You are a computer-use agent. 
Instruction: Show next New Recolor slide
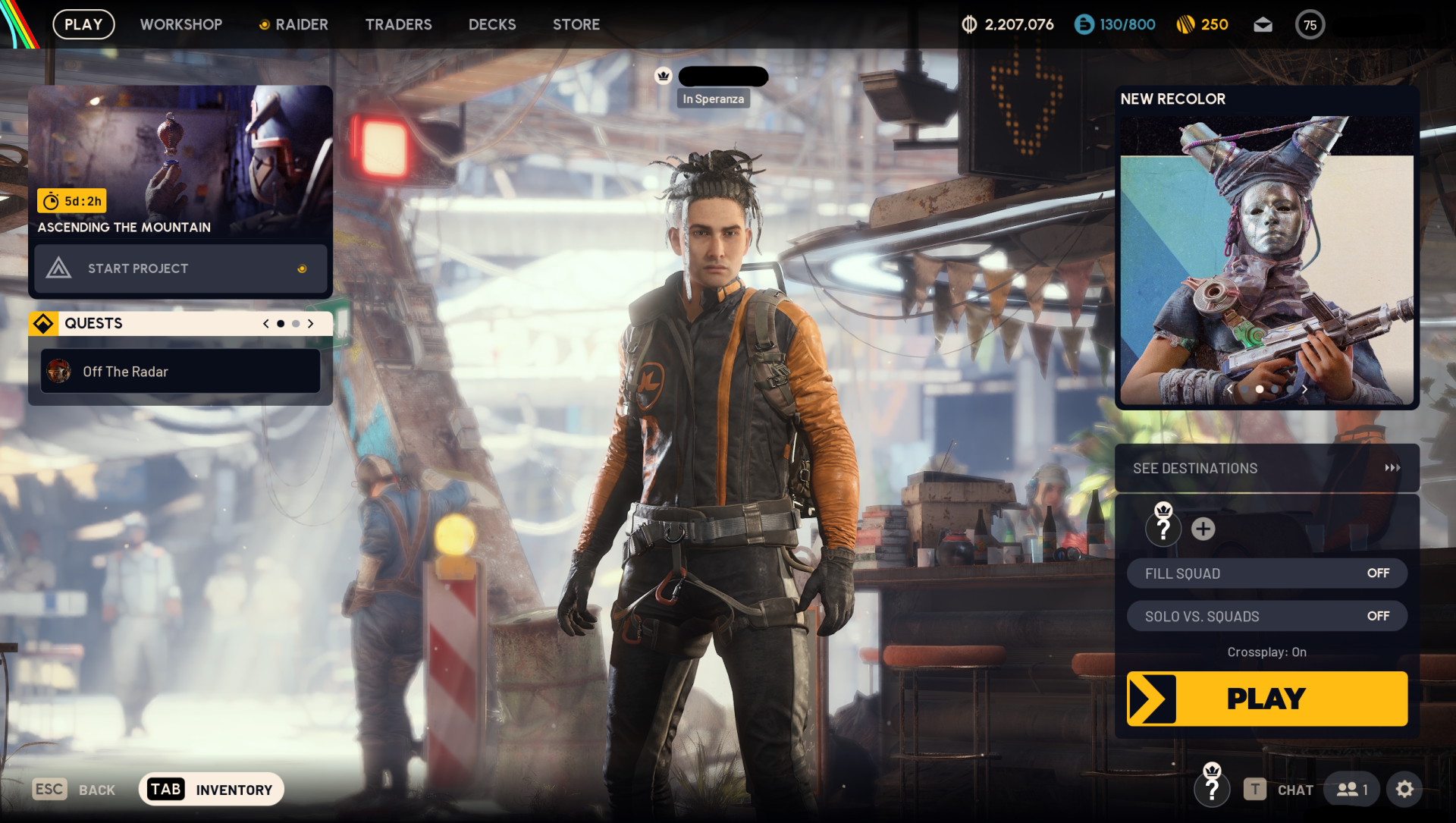(1304, 389)
